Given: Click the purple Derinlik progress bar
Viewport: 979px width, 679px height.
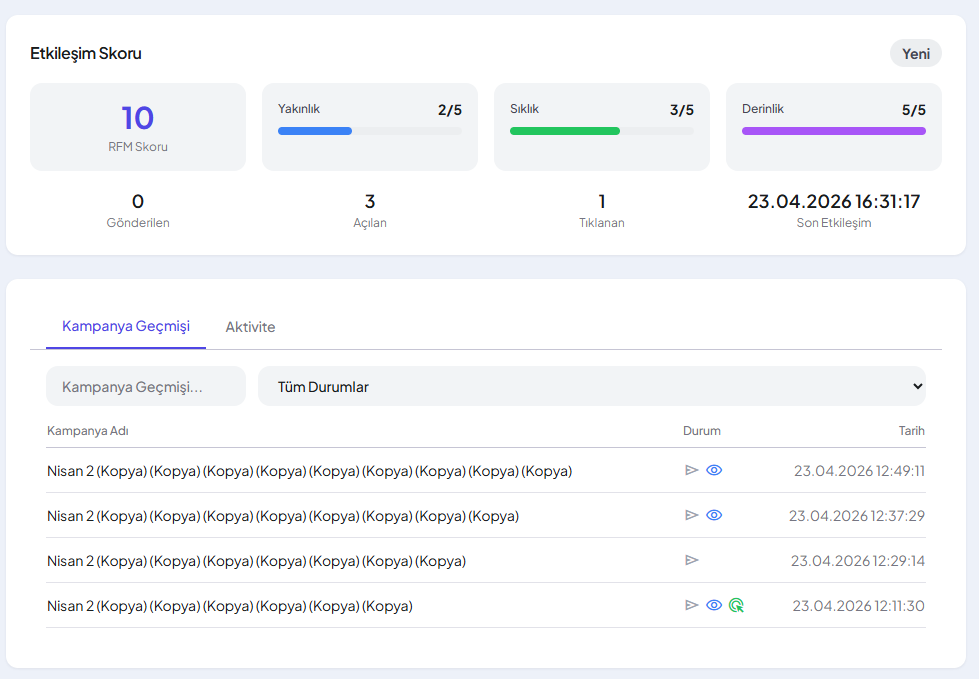Looking at the screenshot, I should (834, 131).
